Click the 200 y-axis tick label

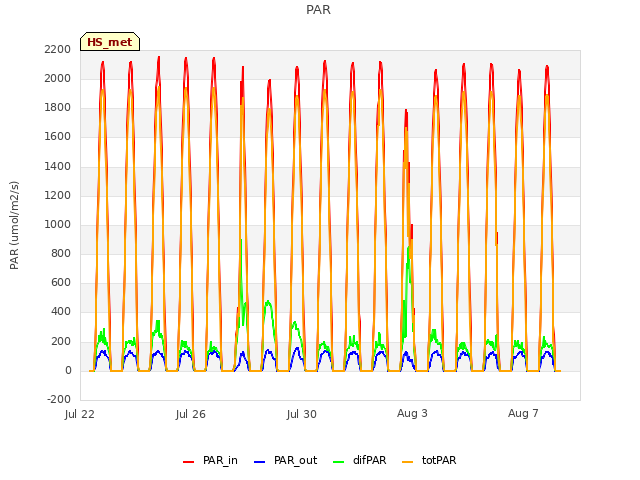coord(61,341)
